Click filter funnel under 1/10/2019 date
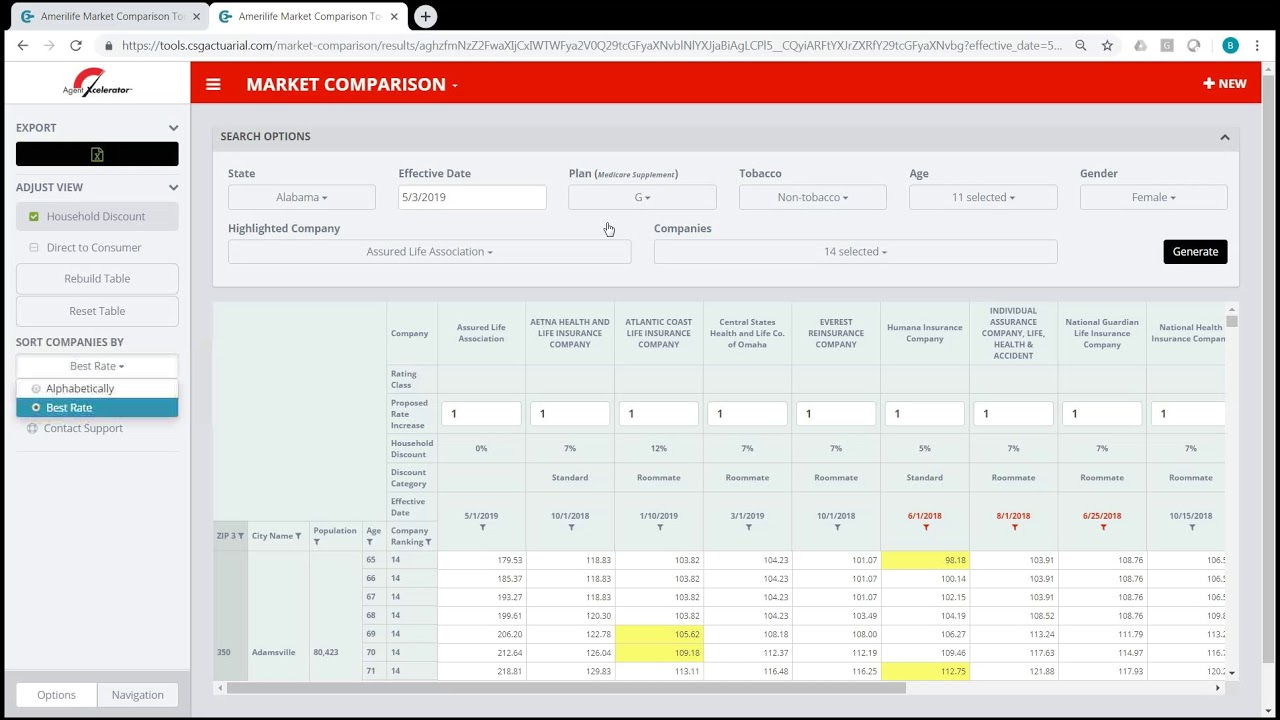The height and width of the screenshot is (720, 1280). click(659, 528)
